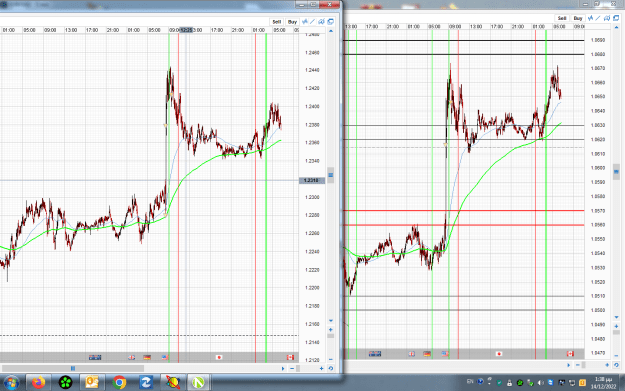This screenshot has height=391, width=625.
Task: Open indicators tool in left chart toolbar
Action: pyautogui.click(x=305, y=22)
